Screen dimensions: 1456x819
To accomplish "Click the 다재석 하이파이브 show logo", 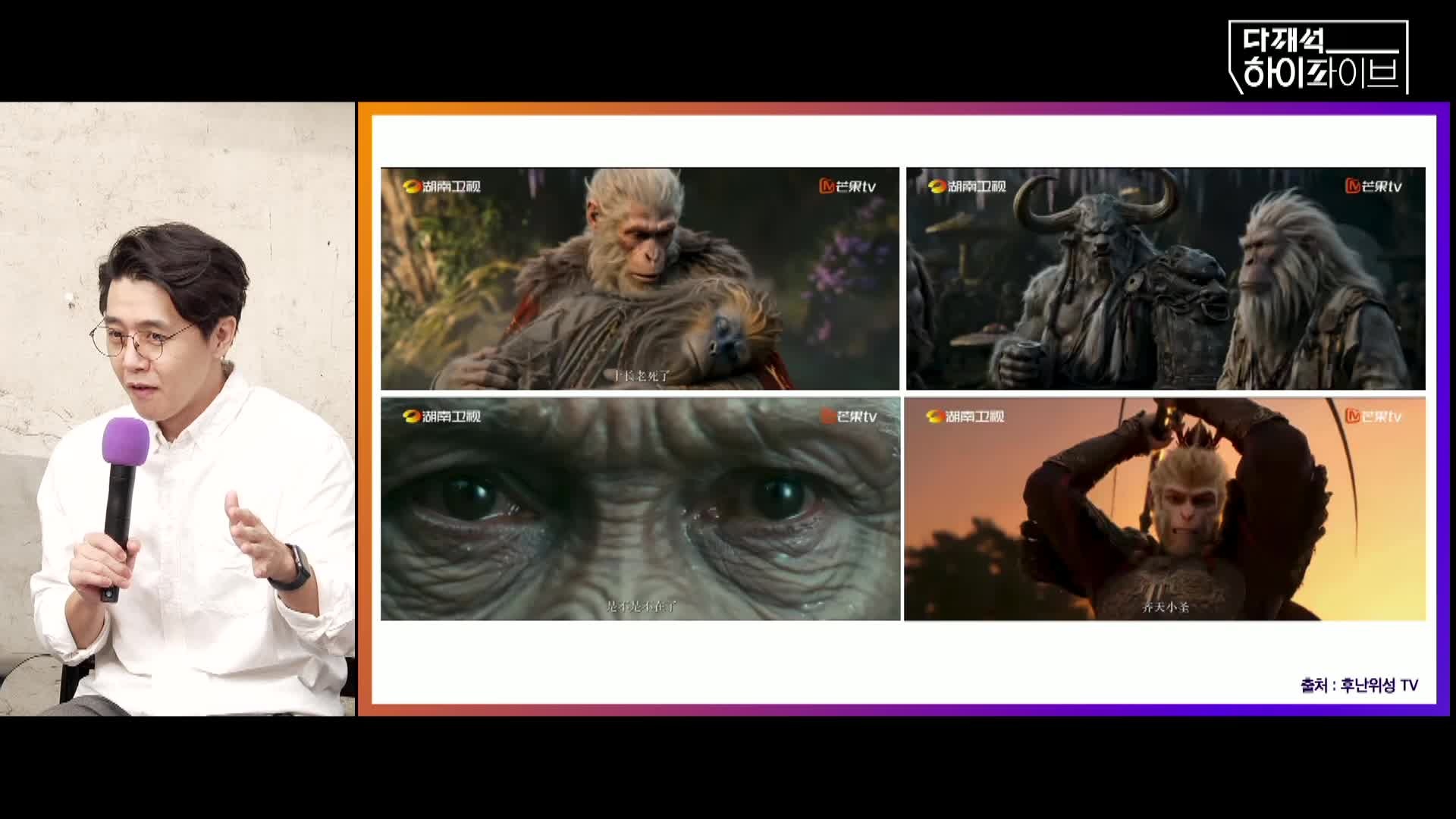I will 1319,58.
